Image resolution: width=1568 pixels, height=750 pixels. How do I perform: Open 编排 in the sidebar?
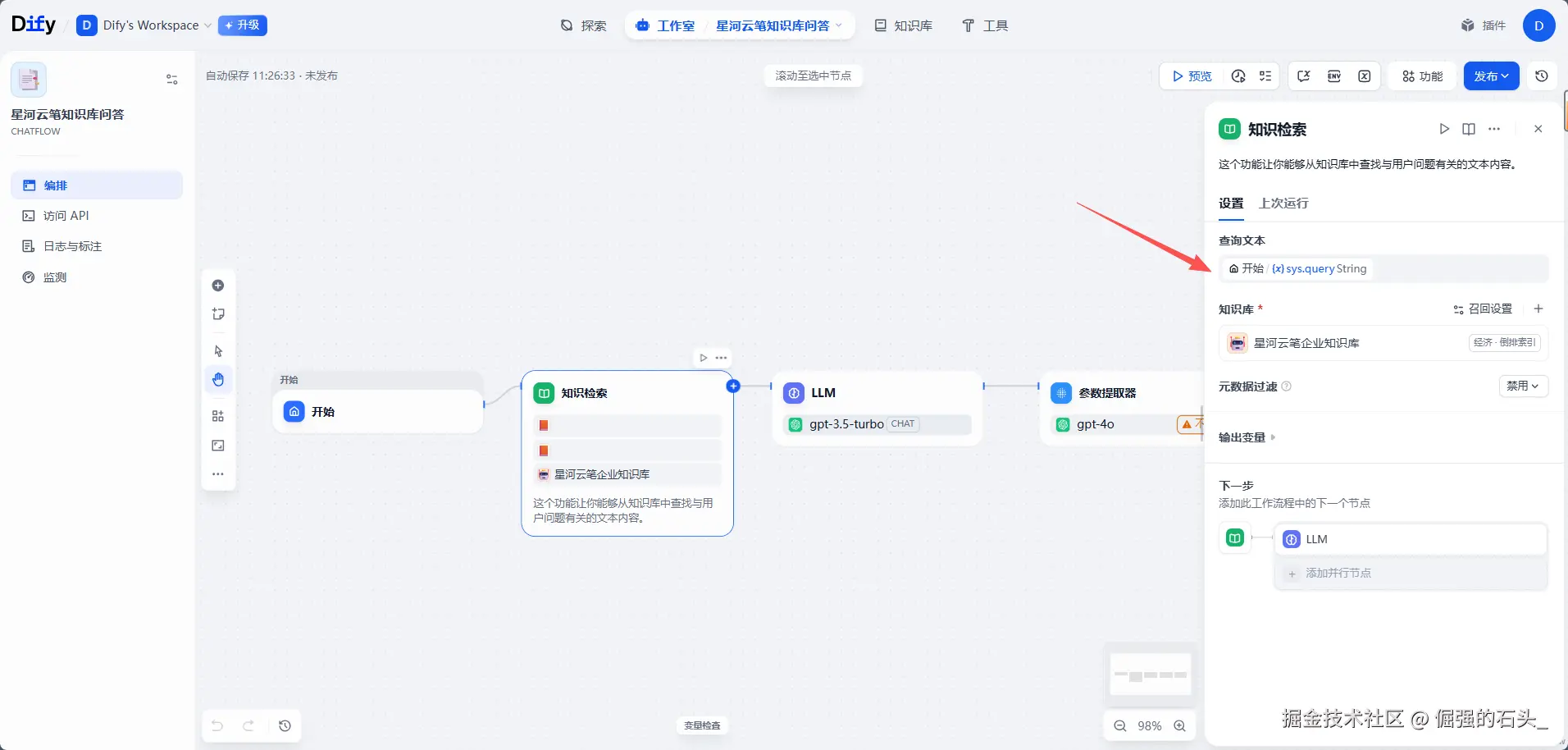97,185
